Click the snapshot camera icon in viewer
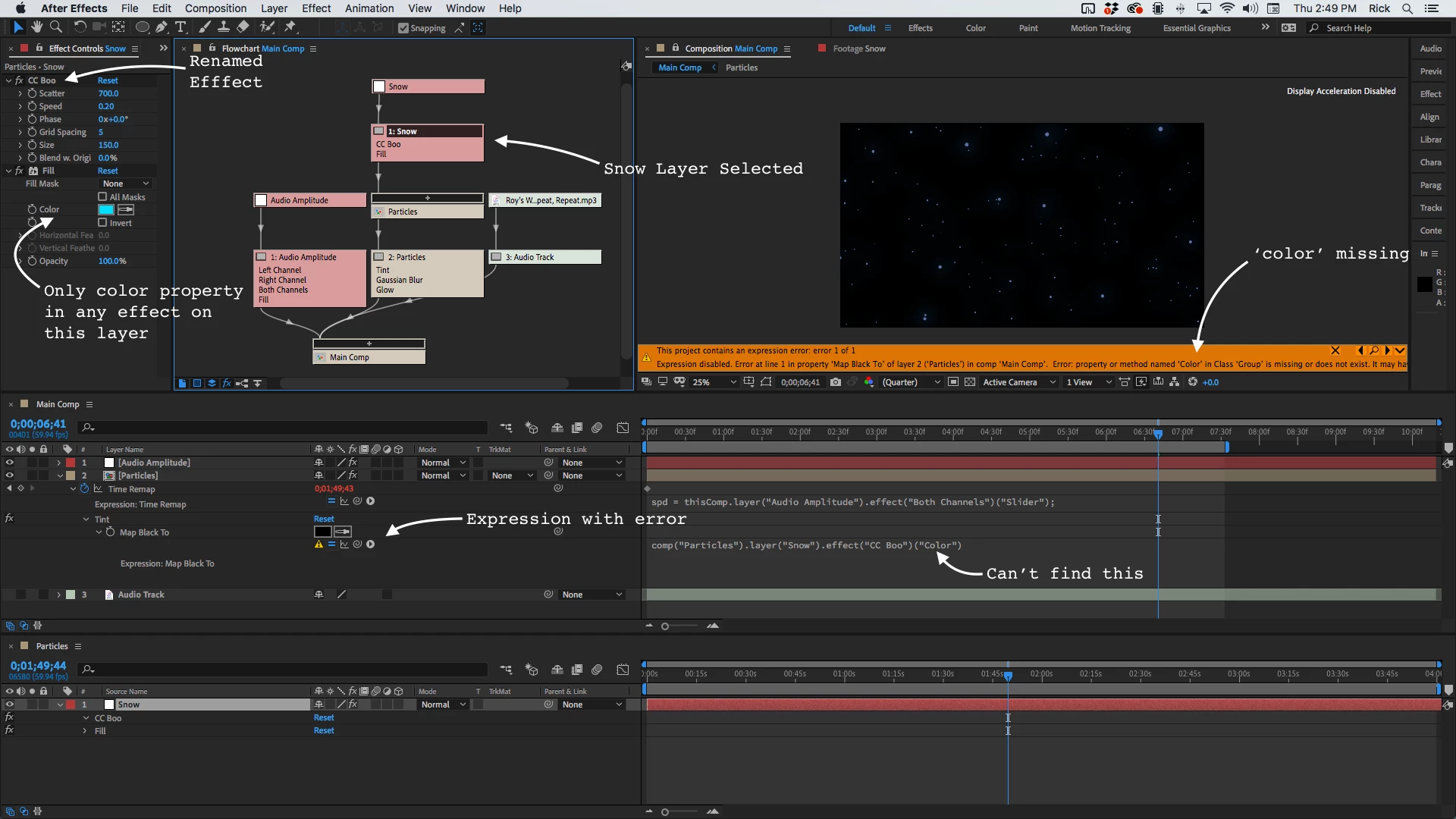This screenshot has height=819, width=1456. pos(835,382)
